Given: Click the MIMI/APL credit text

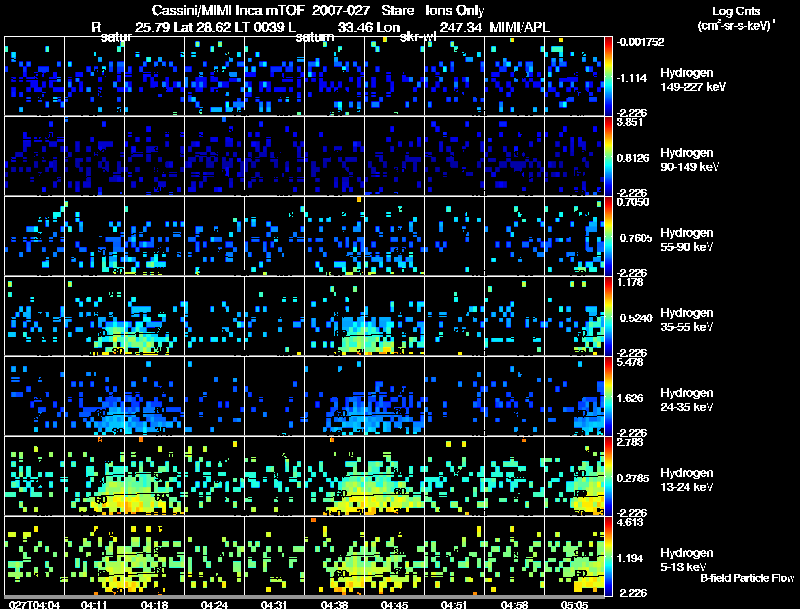Looking at the screenshot, I should click(x=519, y=28).
